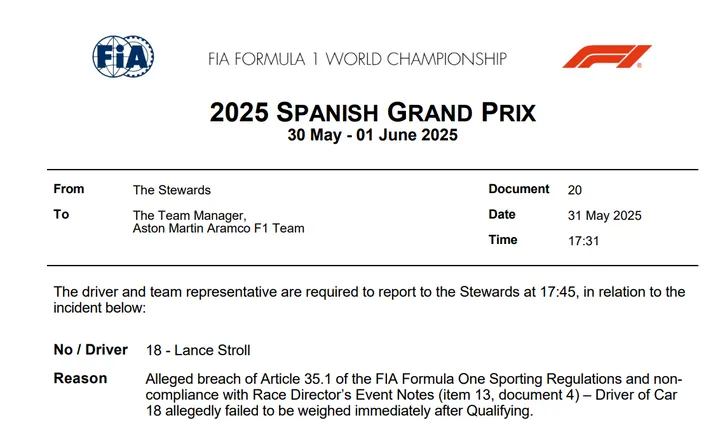Click the Time label

pyautogui.click(x=503, y=240)
